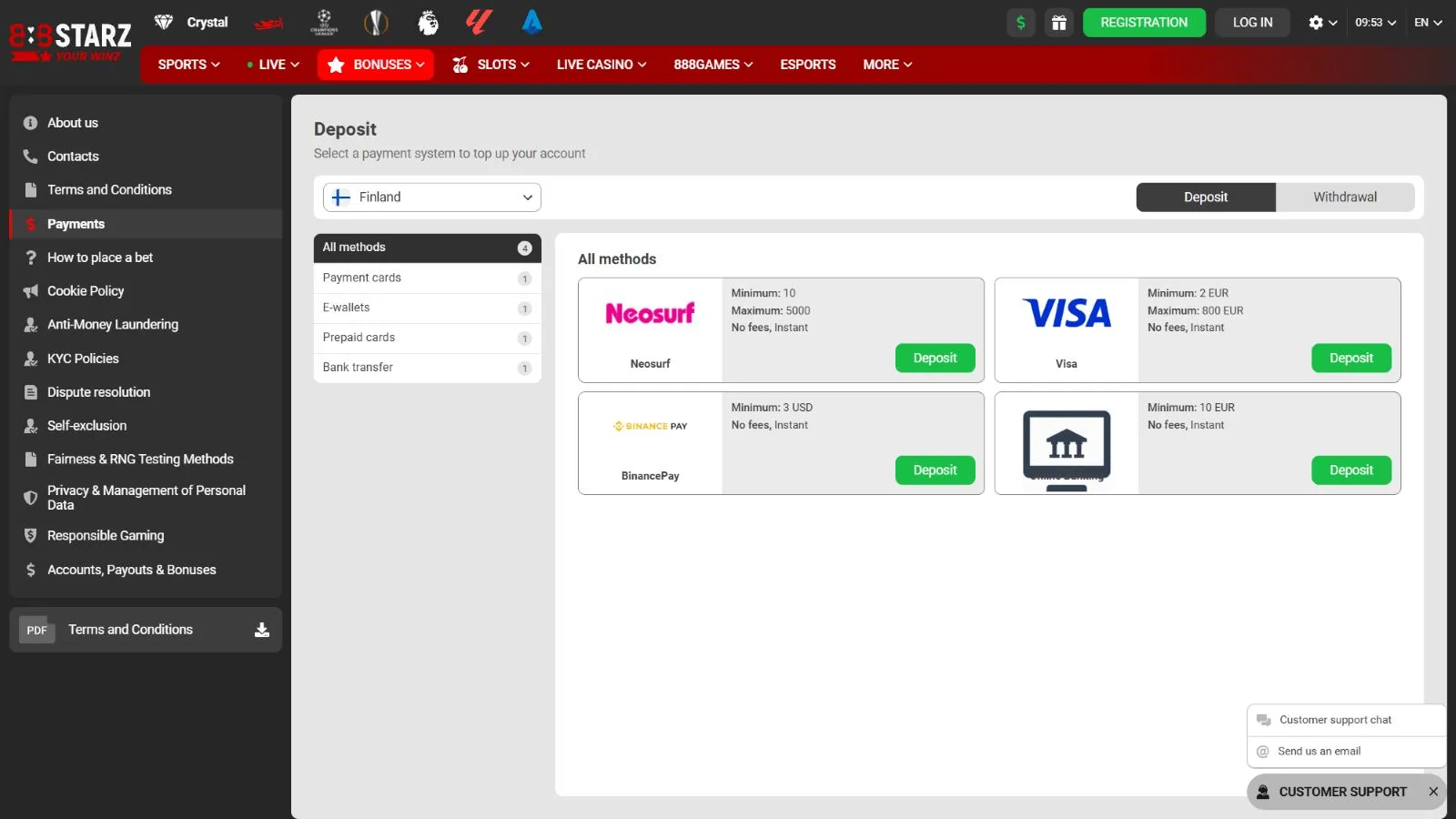Image resolution: width=1456 pixels, height=819 pixels.
Task: Open the Finland country dropdown
Action: [x=432, y=197]
